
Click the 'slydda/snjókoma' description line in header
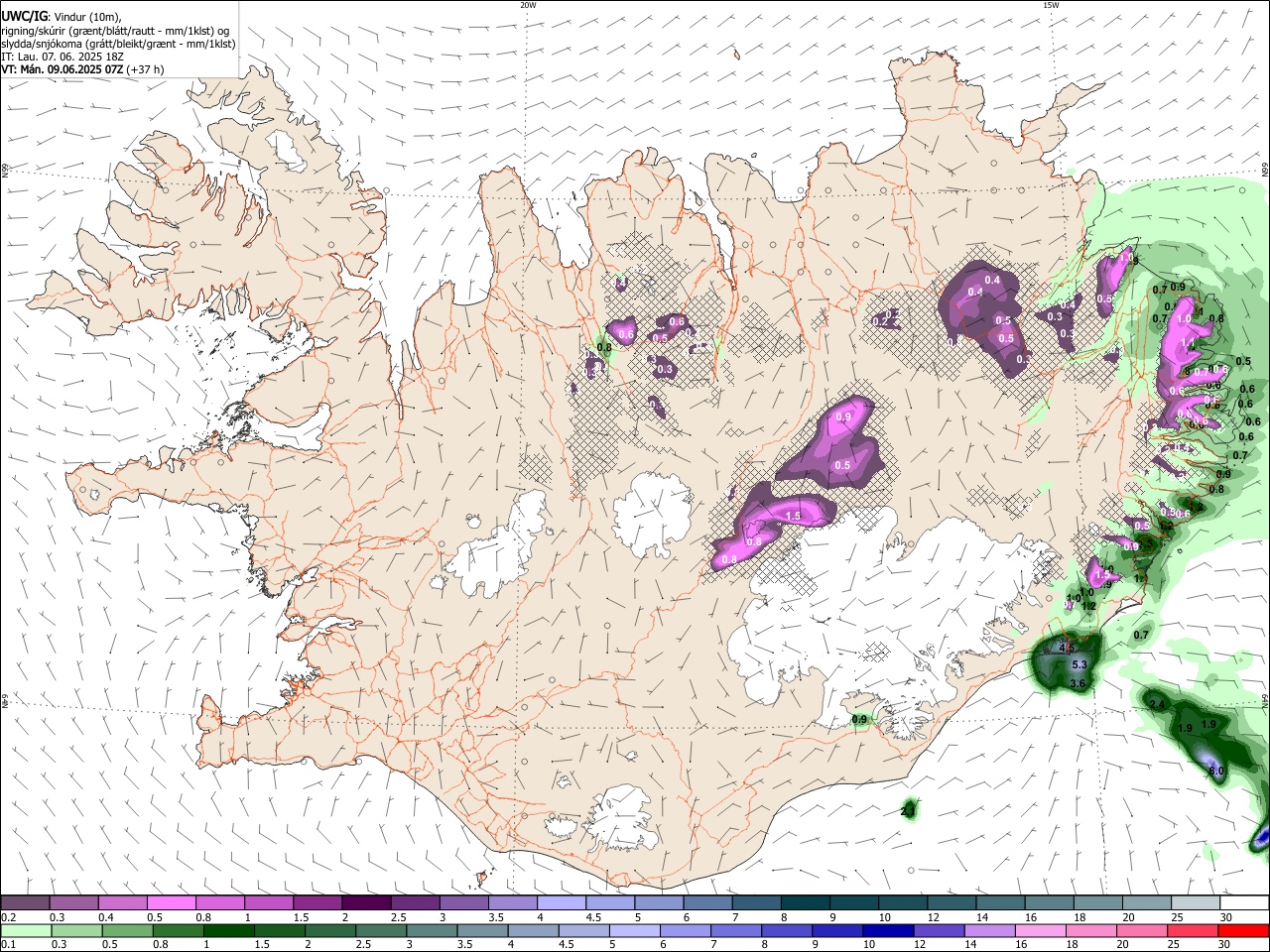coord(118,44)
